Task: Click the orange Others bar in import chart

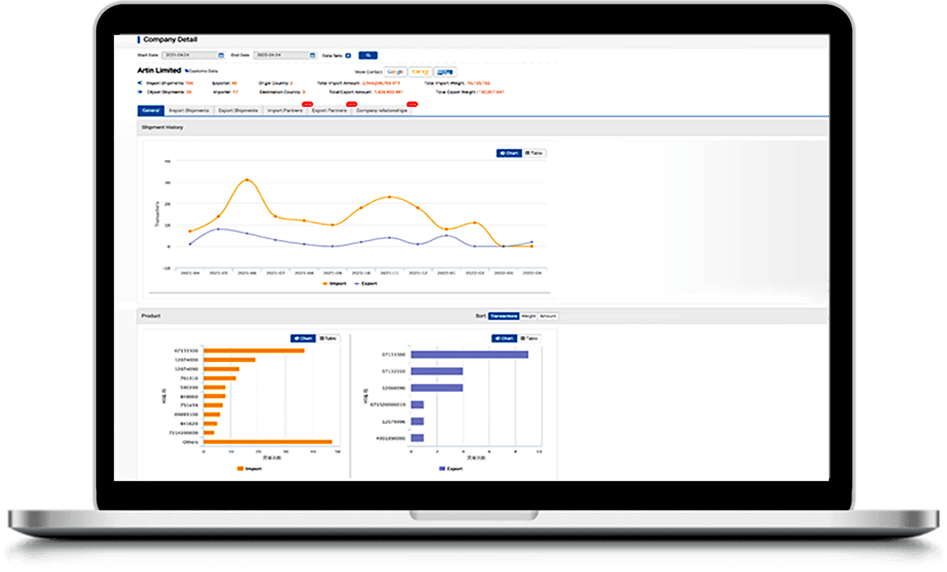Action: pyautogui.click(x=267, y=441)
